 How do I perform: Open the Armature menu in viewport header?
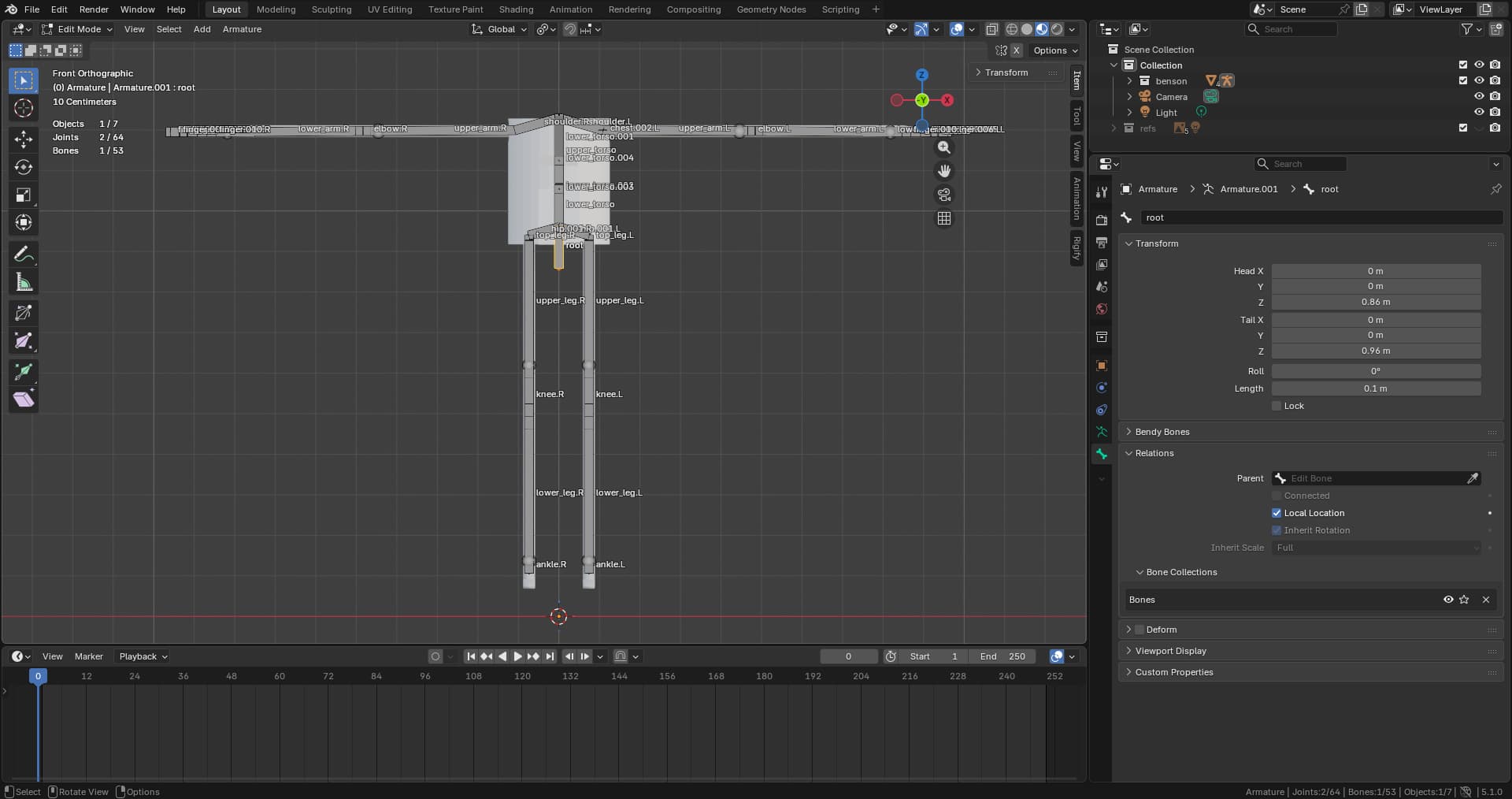tap(242, 29)
